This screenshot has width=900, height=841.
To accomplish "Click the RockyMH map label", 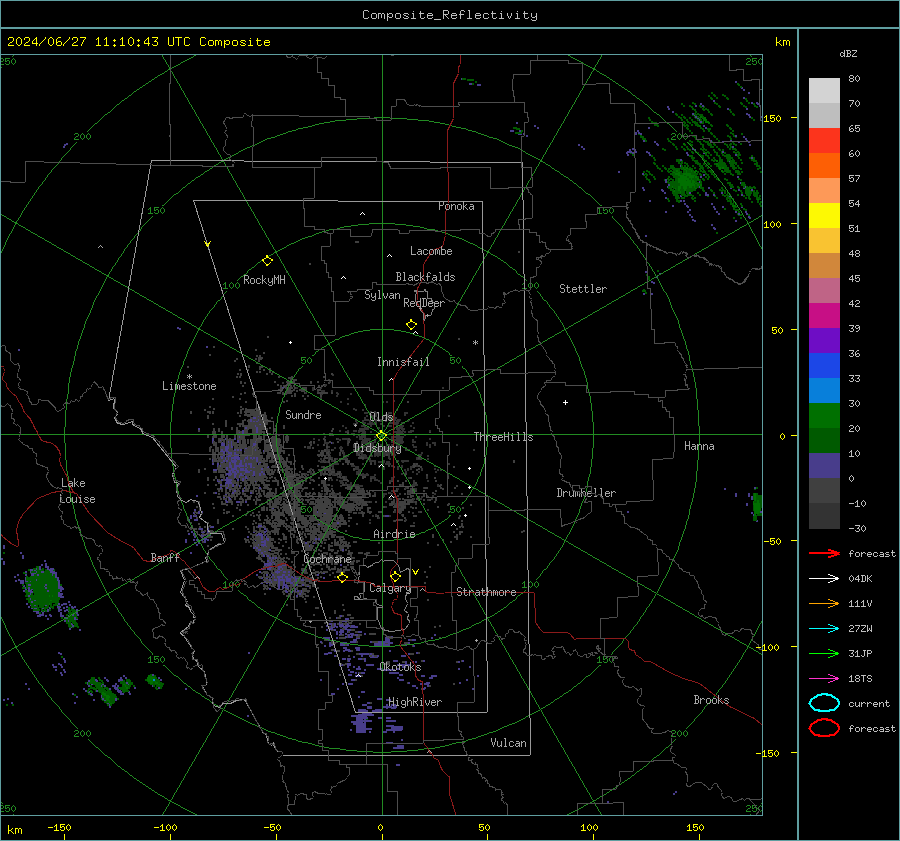I will coord(264,280).
